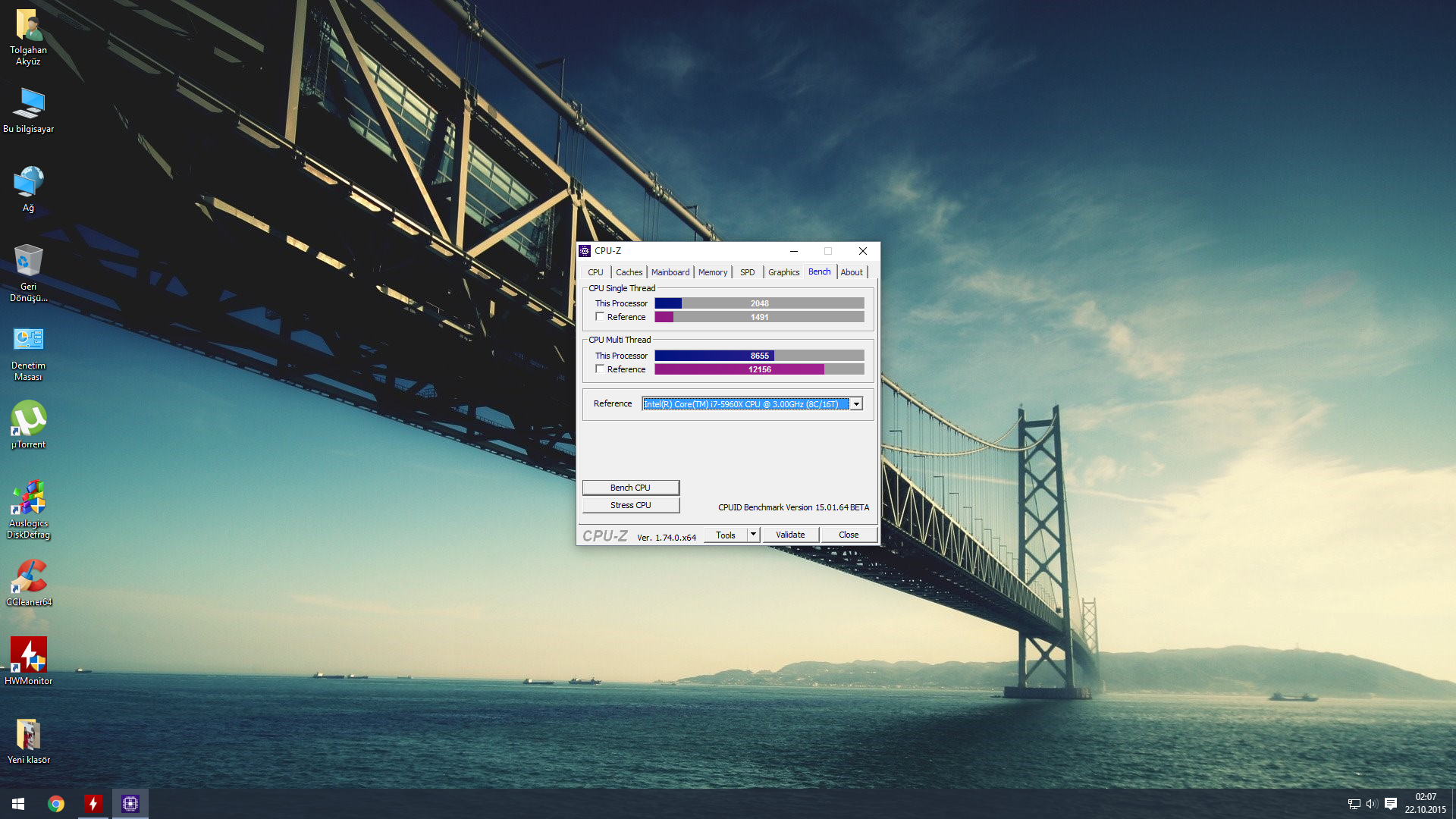1456x819 pixels.
Task: Click the Tools button
Action: [726, 535]
